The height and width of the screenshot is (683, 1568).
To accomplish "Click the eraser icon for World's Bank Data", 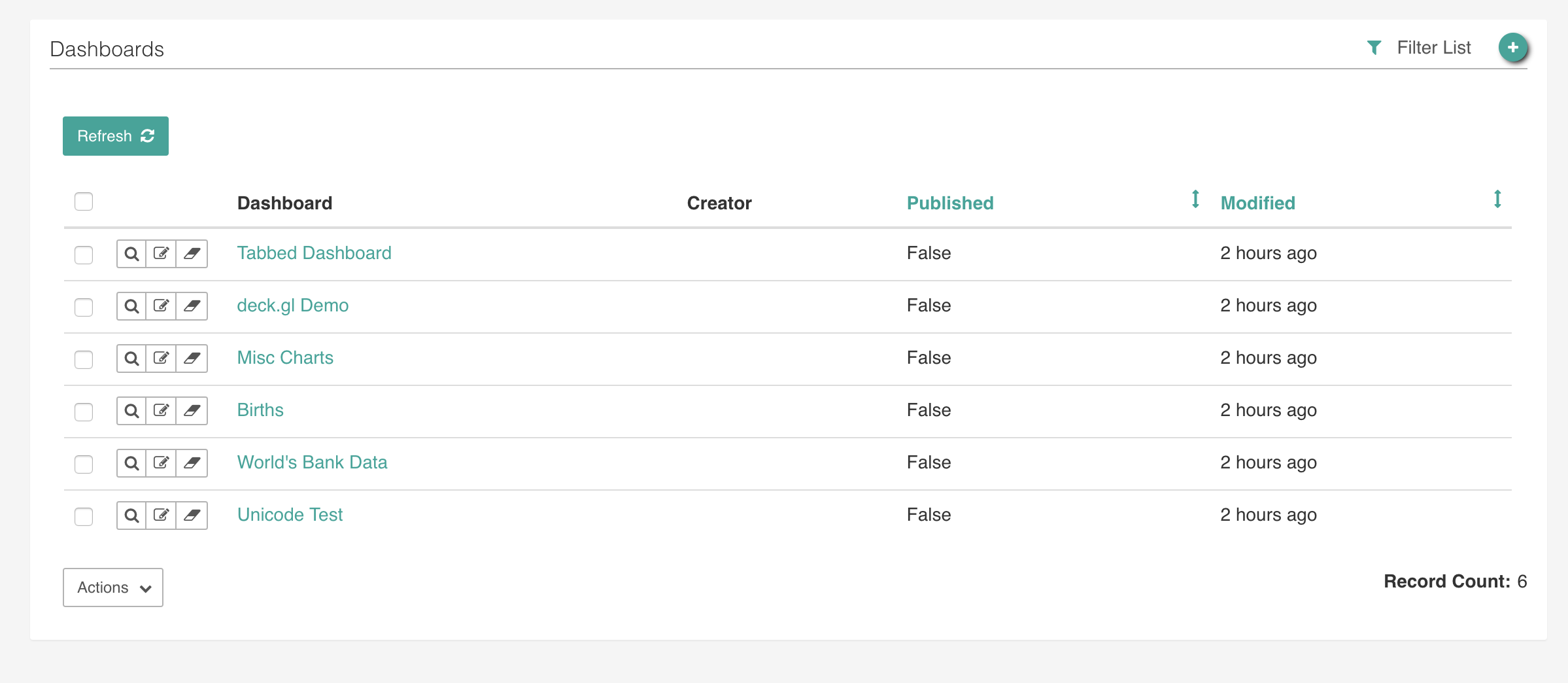I will [192, 463].
